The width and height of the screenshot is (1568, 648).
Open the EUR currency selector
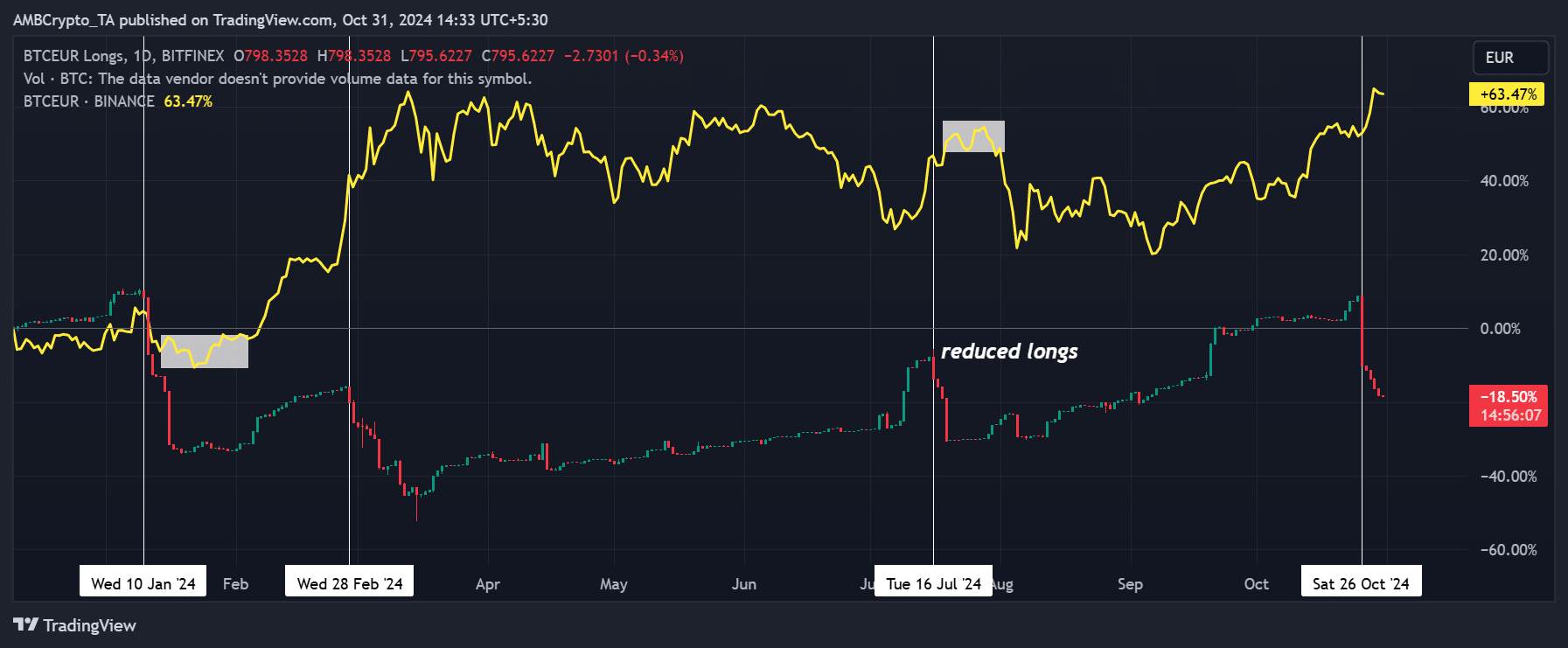pyautogui.click(x=1510, y=58)
